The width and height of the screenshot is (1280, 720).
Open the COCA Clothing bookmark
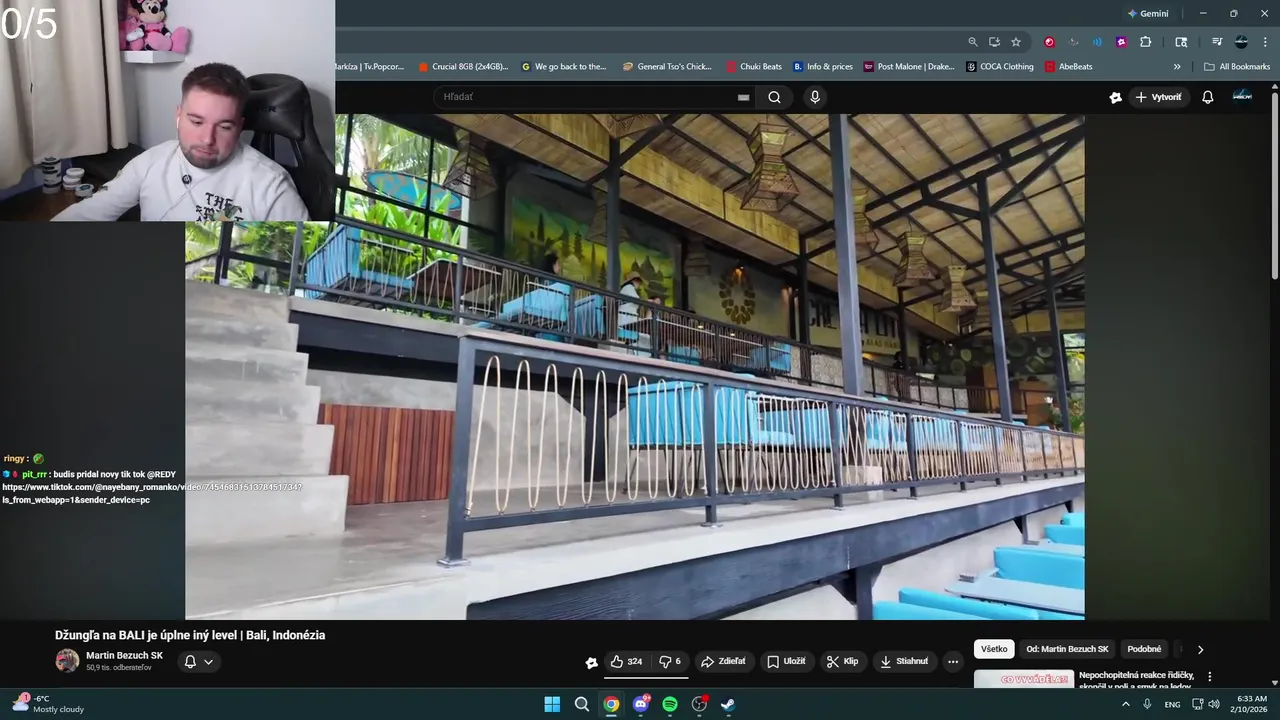(x=1000, y=67)
